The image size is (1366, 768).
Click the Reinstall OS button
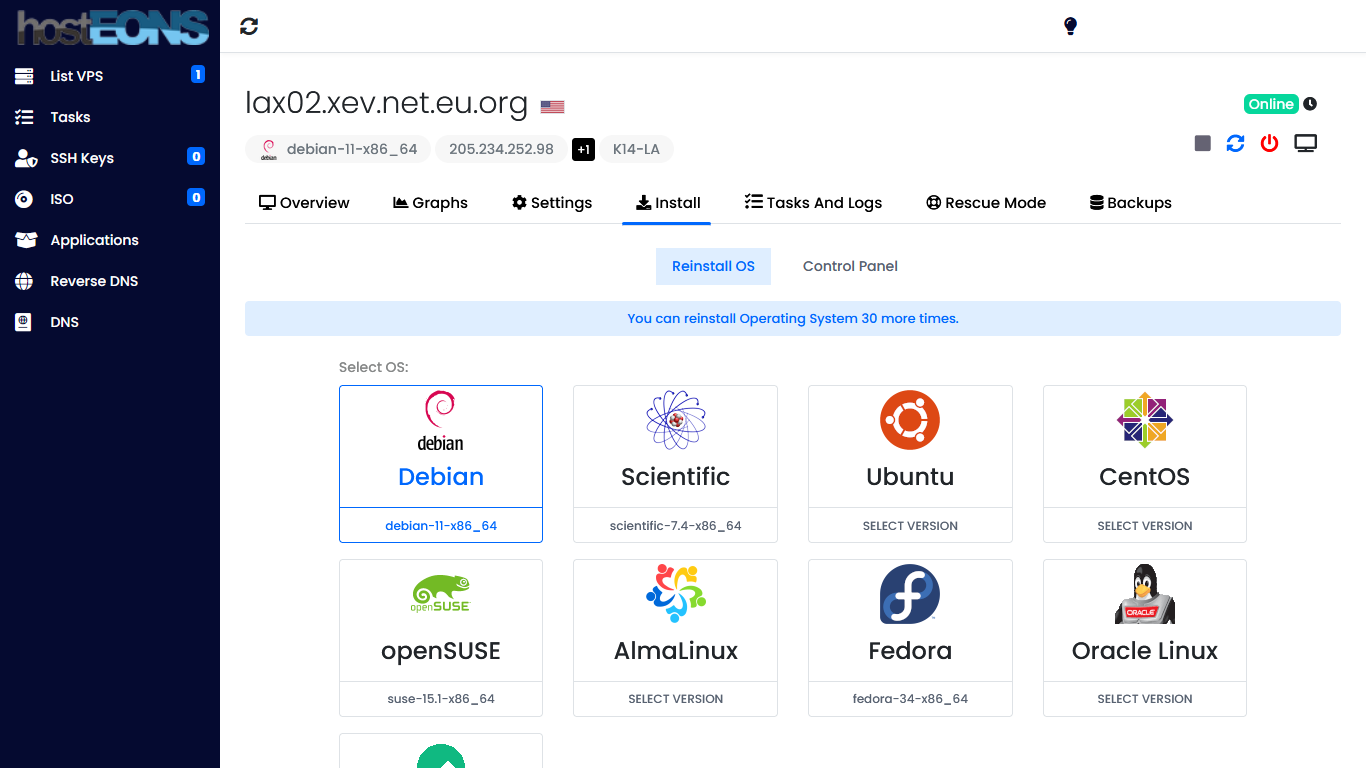713,266
